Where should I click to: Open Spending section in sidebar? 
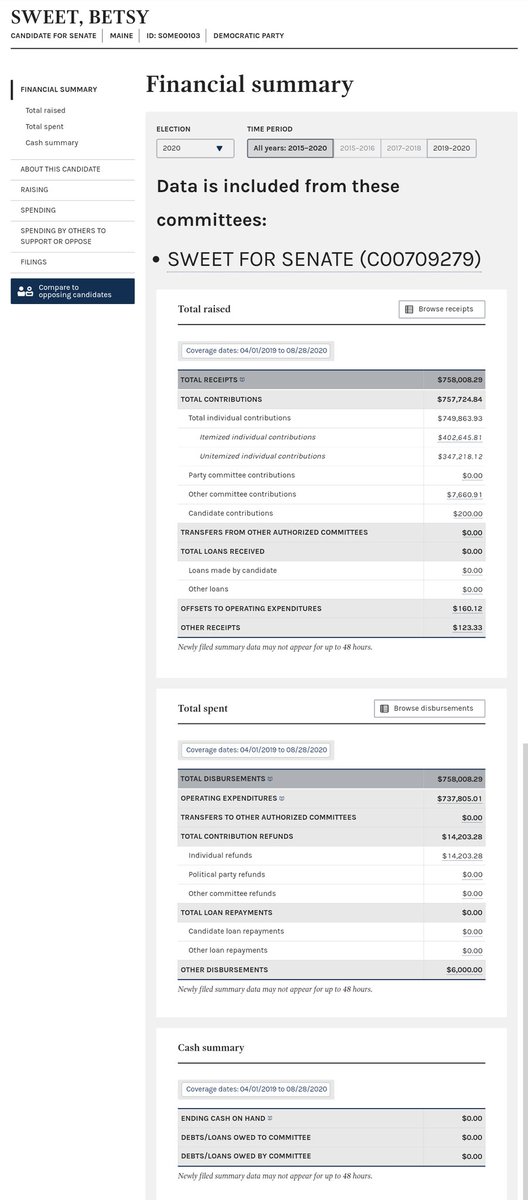click(x=38, y=210)
